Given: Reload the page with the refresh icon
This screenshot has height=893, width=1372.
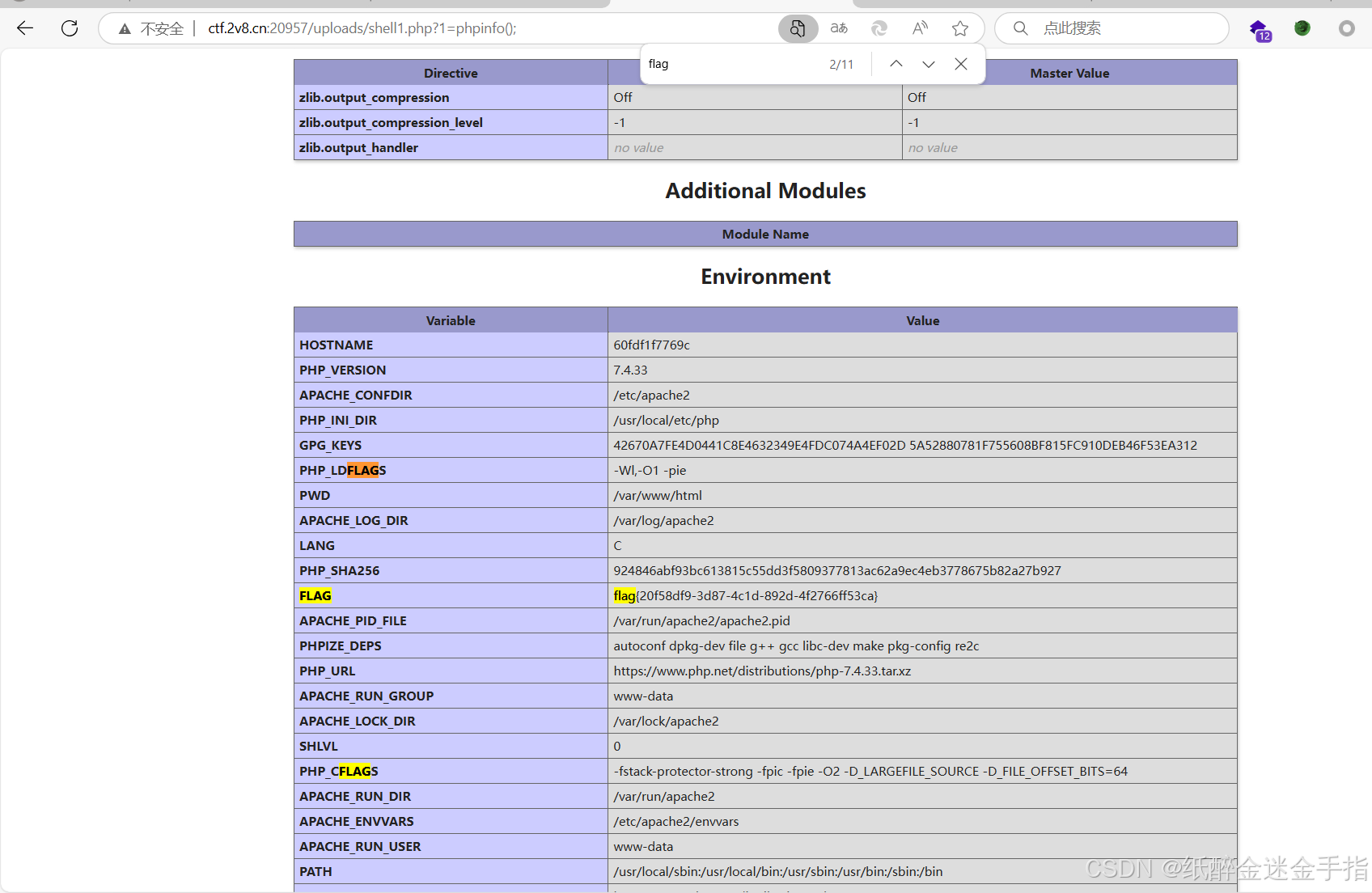Looking at the screenshot, I should 70,28.
